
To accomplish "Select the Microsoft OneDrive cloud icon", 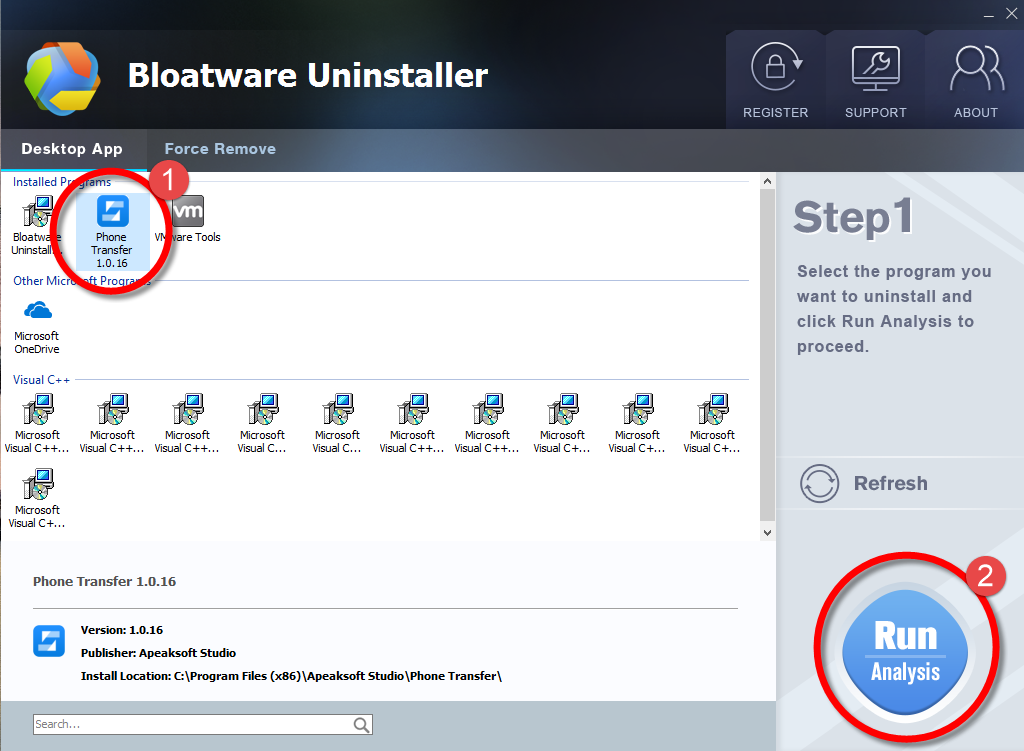I will (37, 327).
